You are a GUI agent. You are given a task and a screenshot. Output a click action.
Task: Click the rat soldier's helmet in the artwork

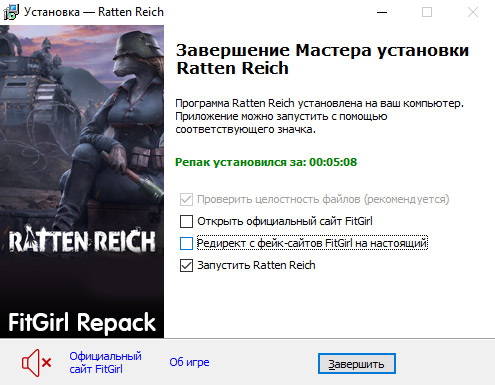tap(138, 46)
